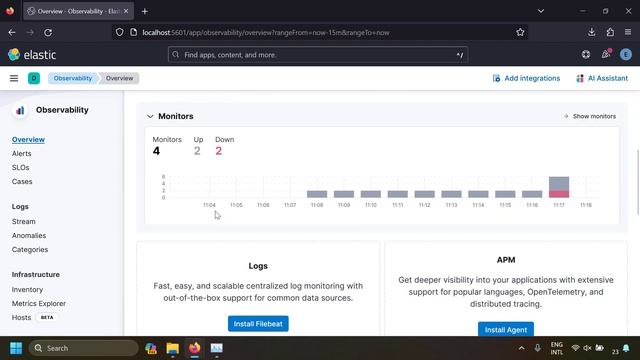Click the page vertical scrollbar
This screenshot has height=360, width=640.
point(638,182)
